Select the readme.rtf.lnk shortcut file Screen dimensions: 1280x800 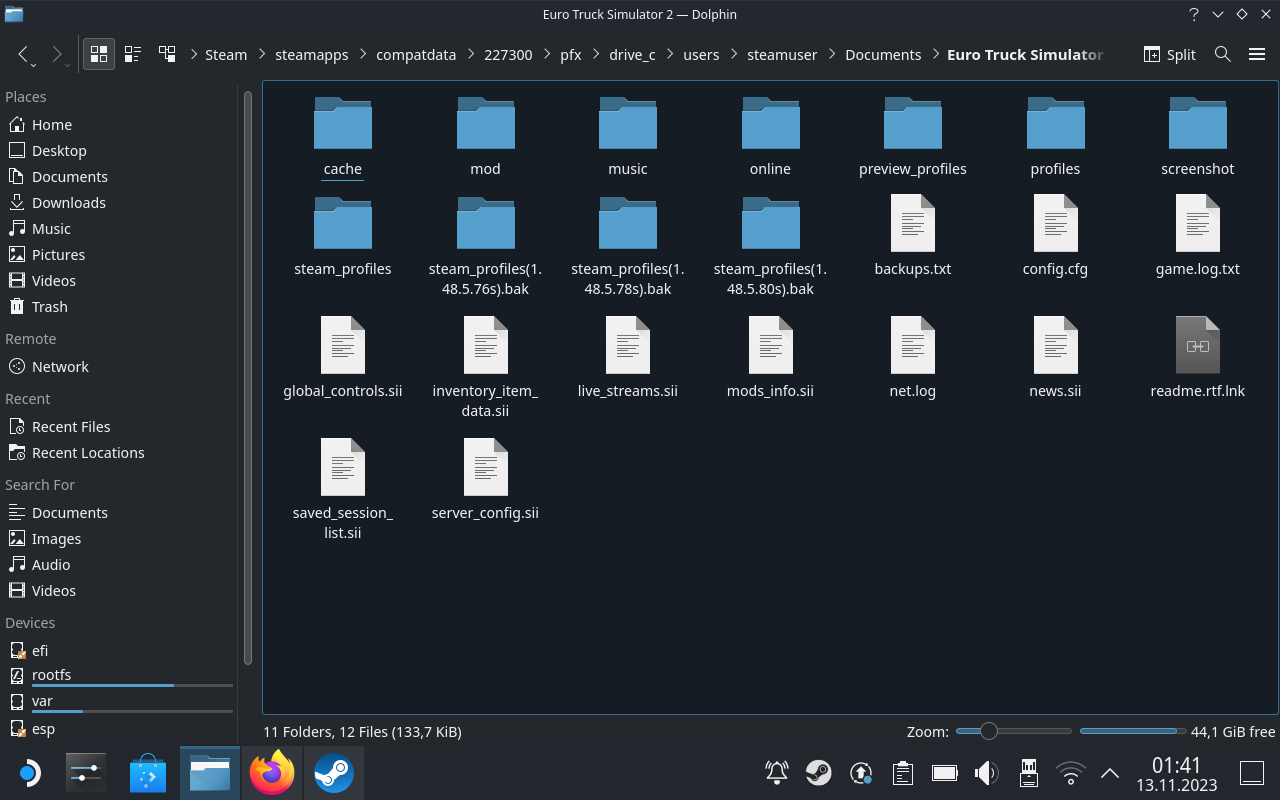(1198, 358)
